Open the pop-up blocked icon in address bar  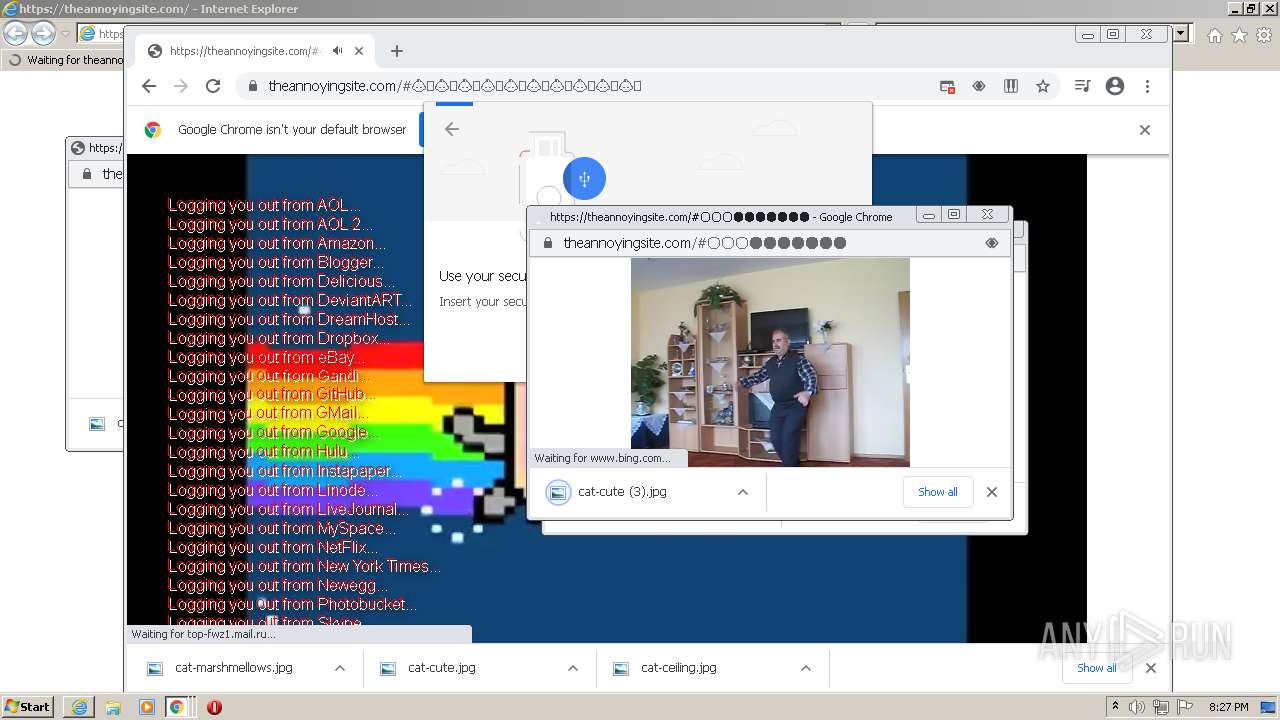[947, 86]
